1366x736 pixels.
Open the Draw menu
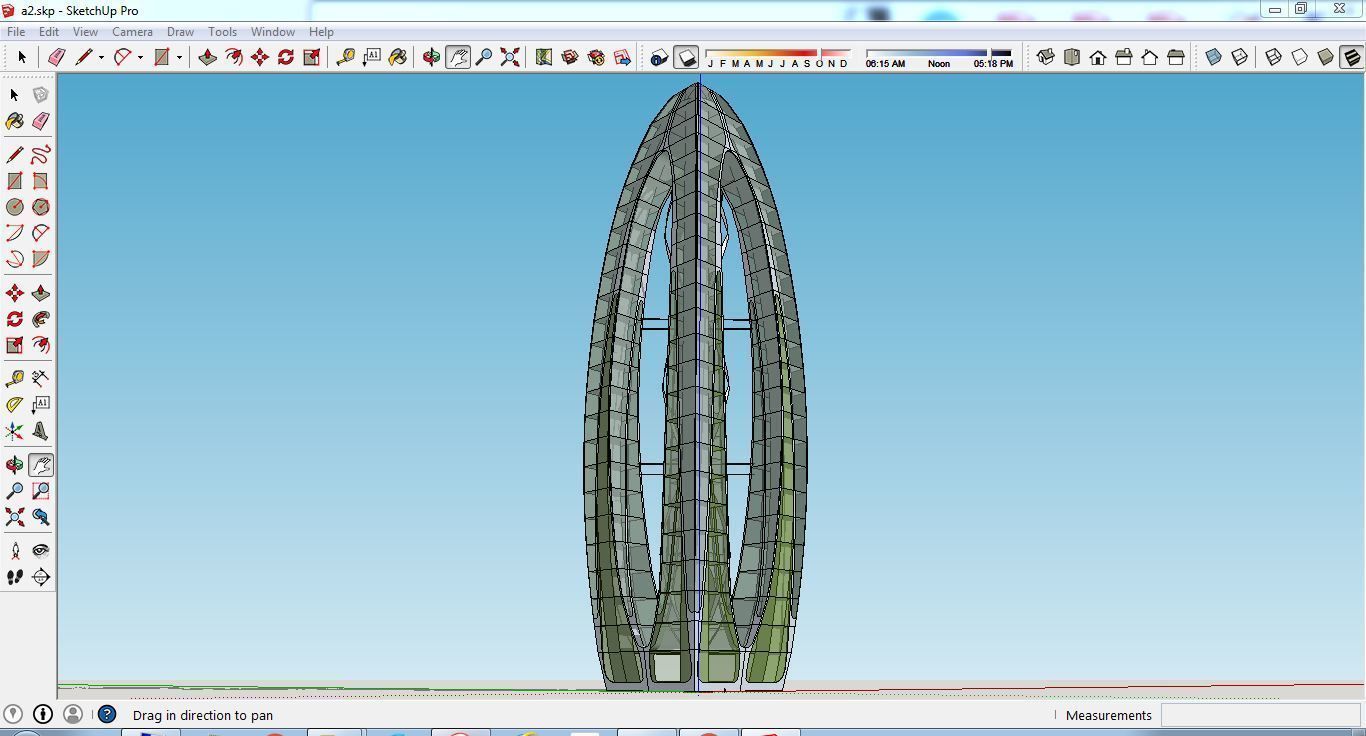180,31
